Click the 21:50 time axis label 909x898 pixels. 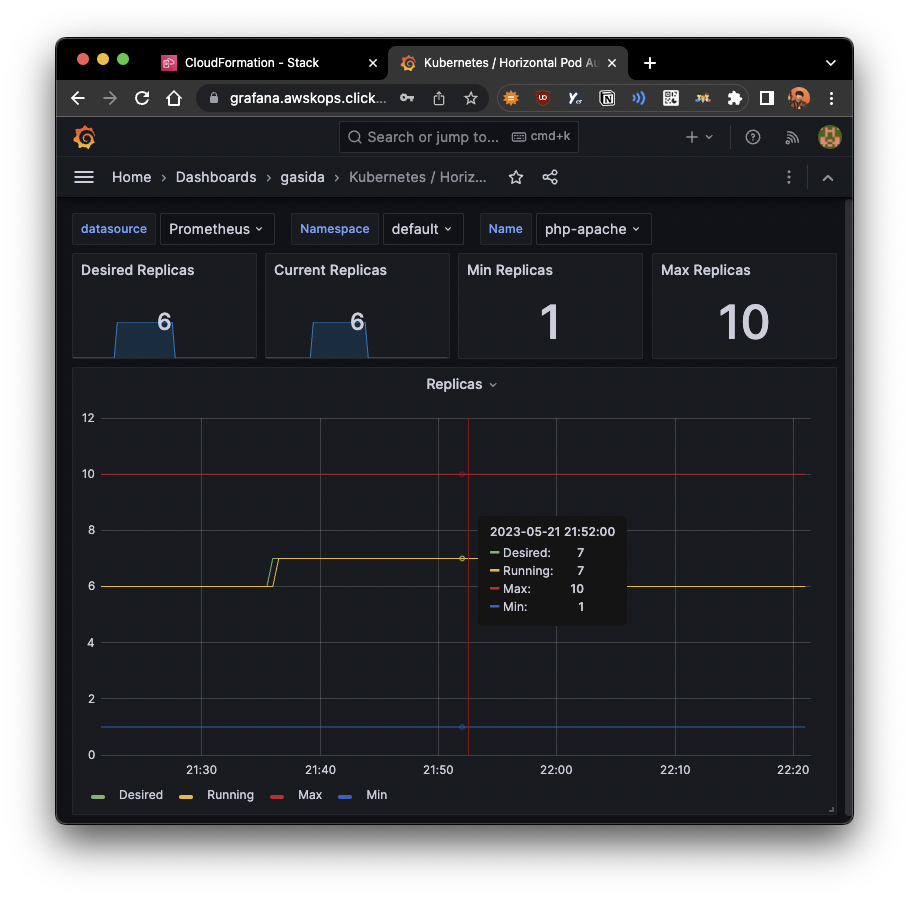coord(438,770)
